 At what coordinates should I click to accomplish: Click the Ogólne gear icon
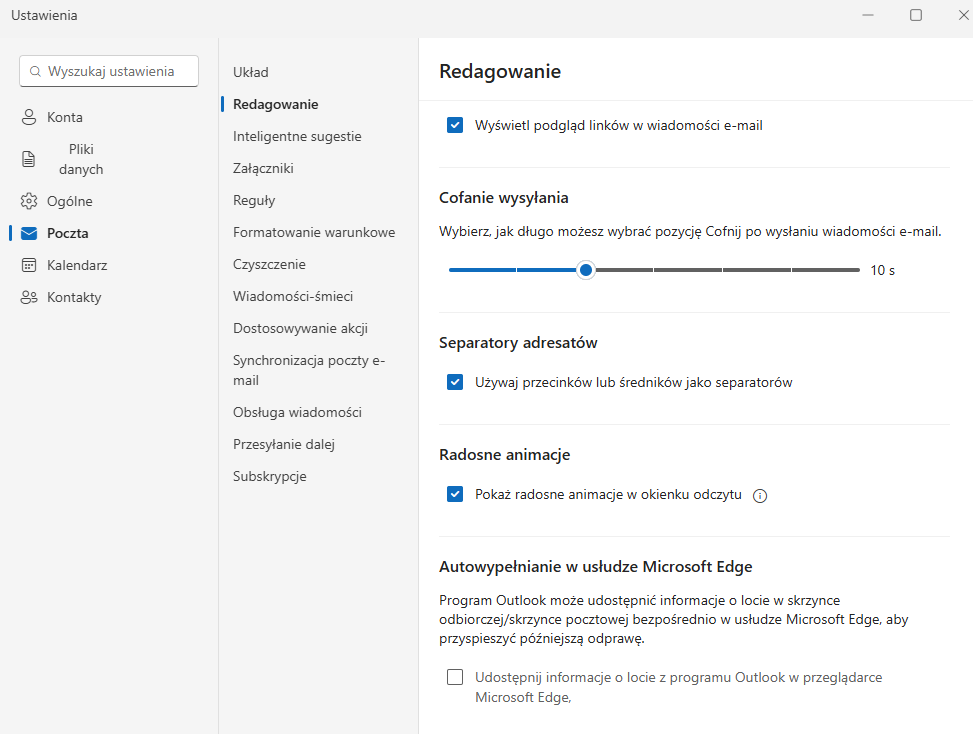coord(29,201)
